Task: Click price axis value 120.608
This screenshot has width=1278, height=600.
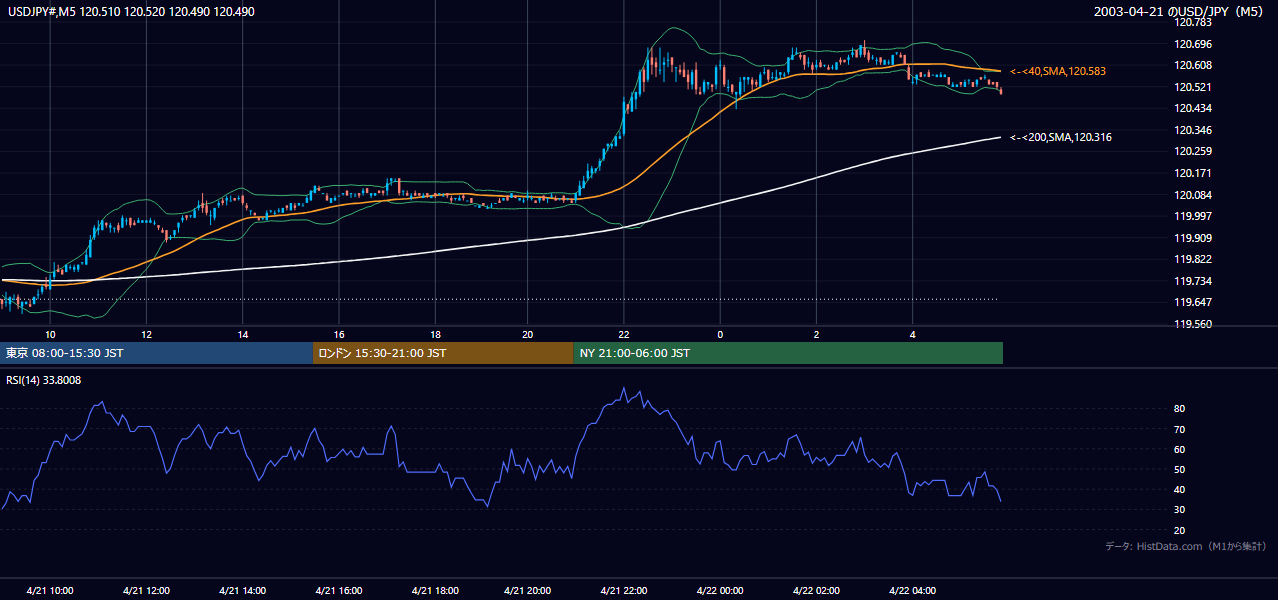Action: tap(1194, 65)
